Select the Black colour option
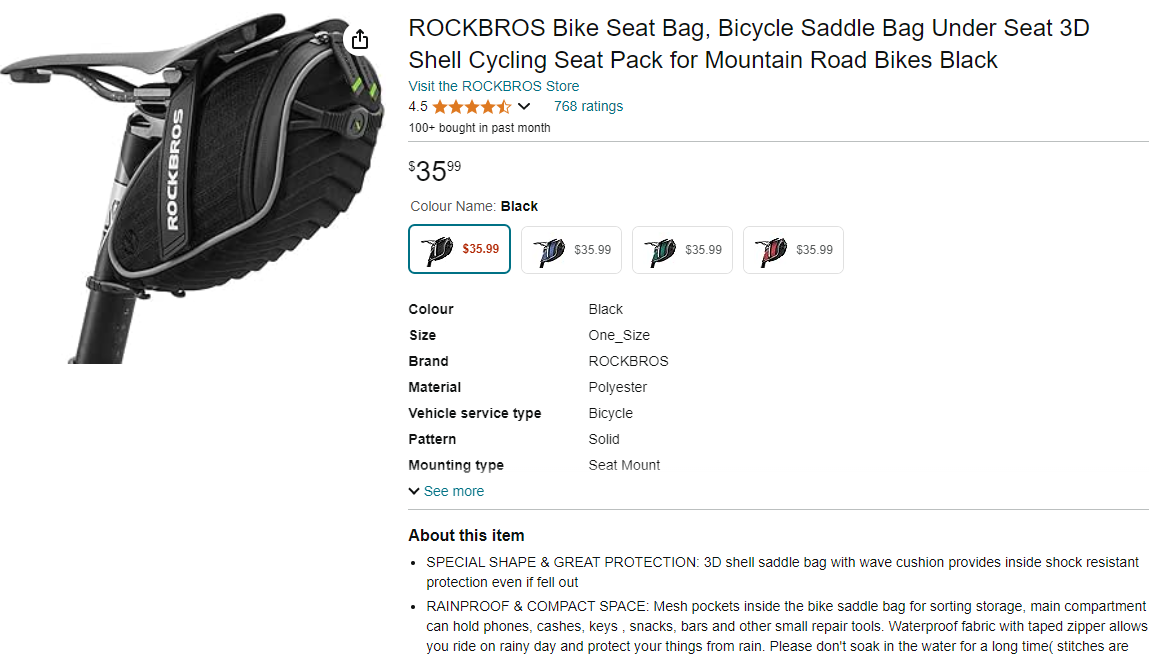1155x660 pixels. point(460,249)
